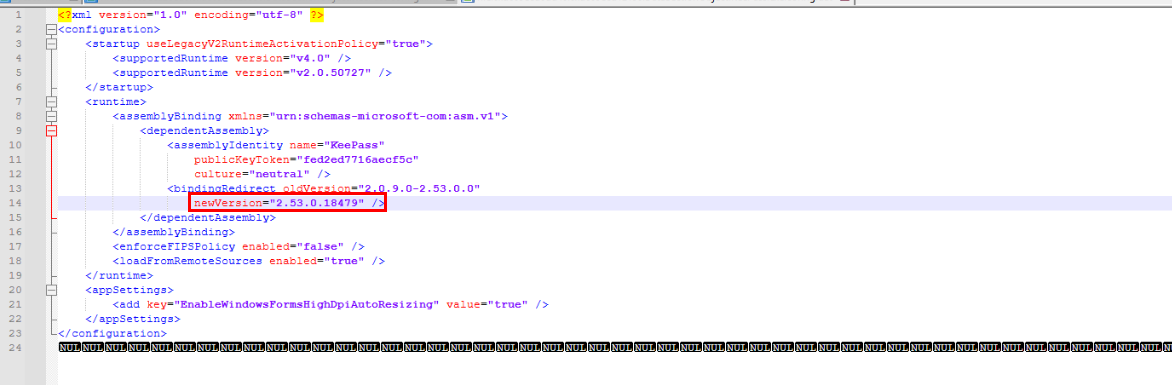
Task: Collapse the runtime element fold marker
Action: tap(51, 102)
